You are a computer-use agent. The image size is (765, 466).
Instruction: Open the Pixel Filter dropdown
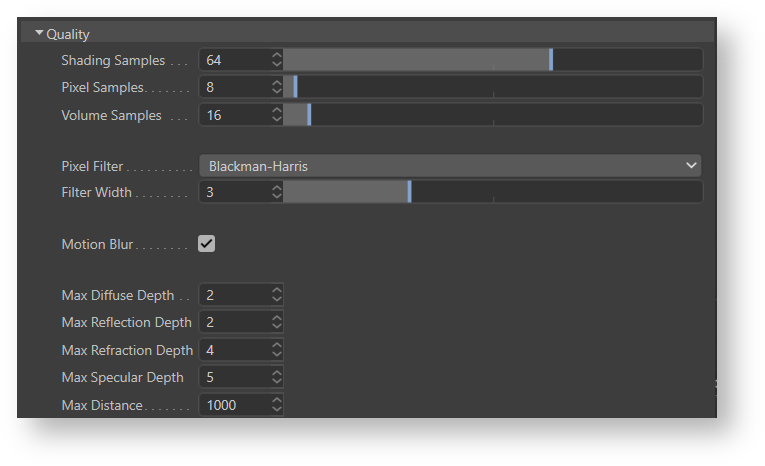click(450, 166)
